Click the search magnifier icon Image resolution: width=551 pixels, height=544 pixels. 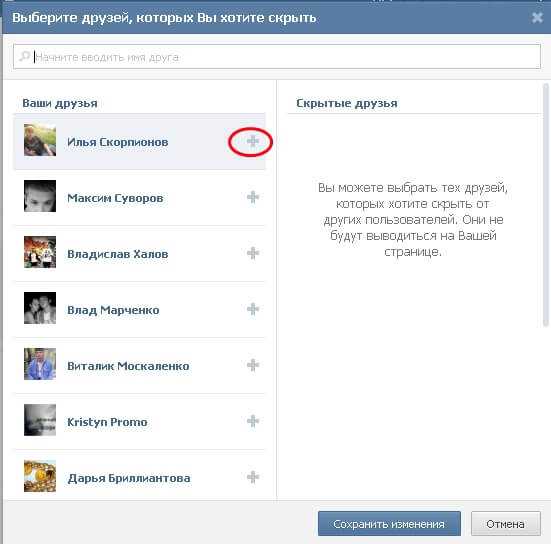(25, 56)
